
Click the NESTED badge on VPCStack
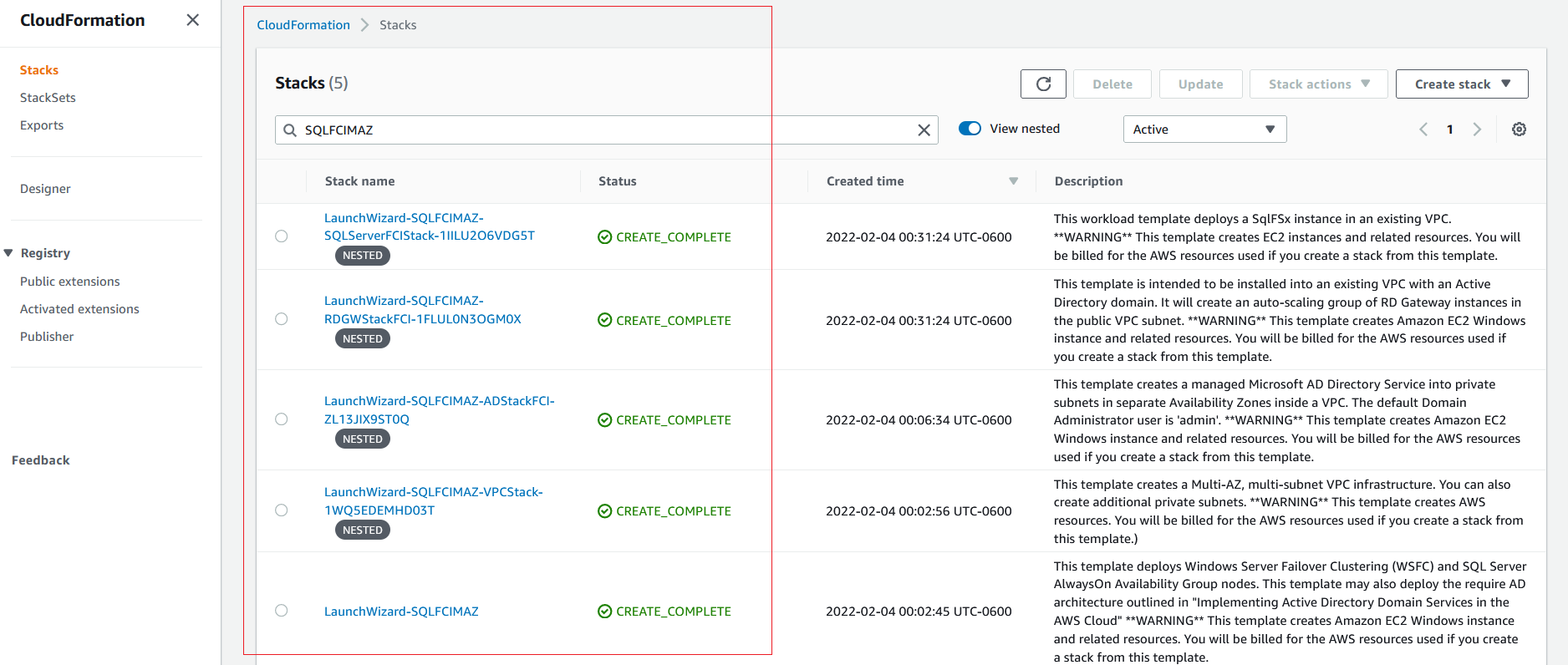[363, 530]
